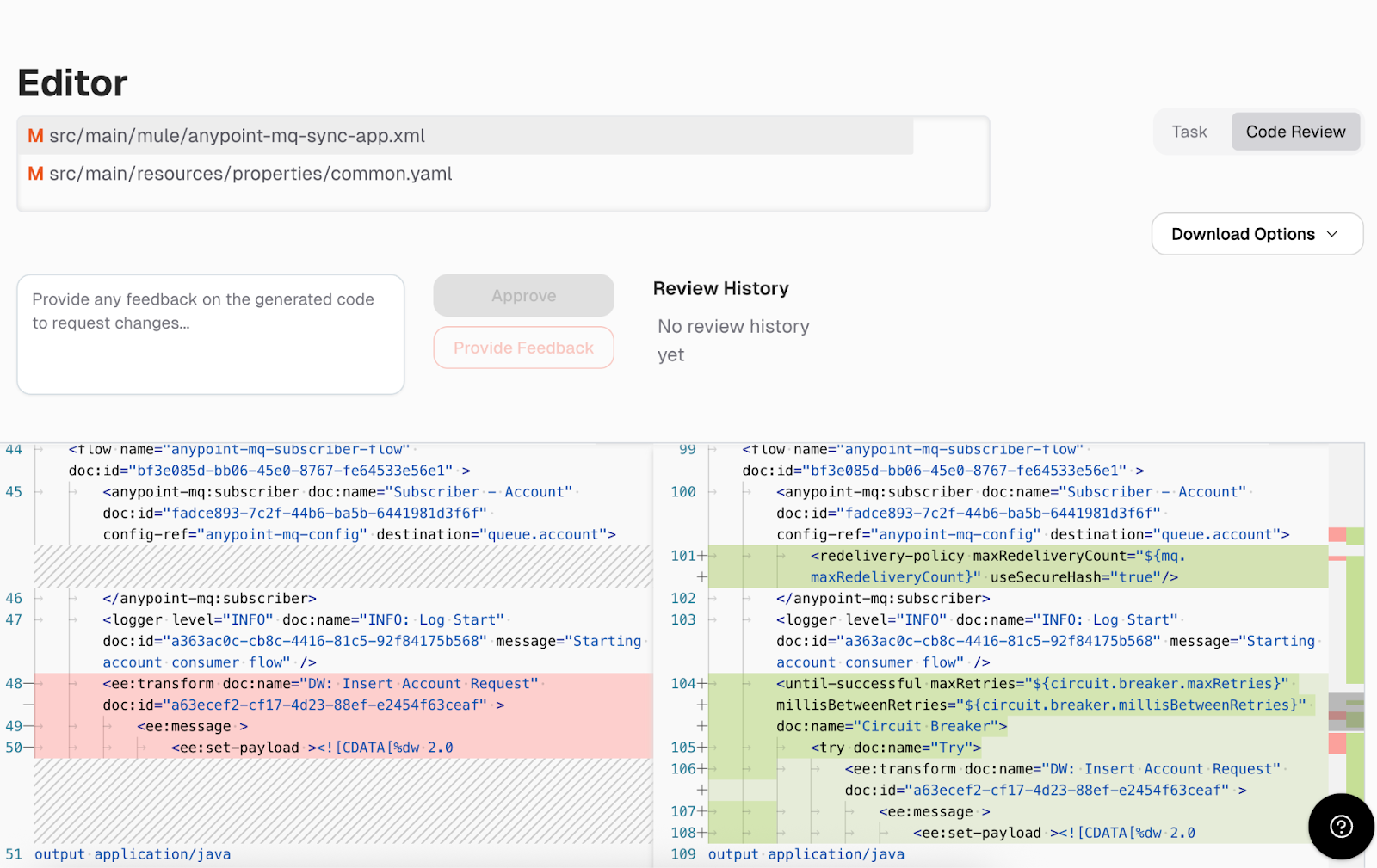Click the Provide Feedback button
The width and height of the screenshot is (1377, 868).
coord(523,348)
